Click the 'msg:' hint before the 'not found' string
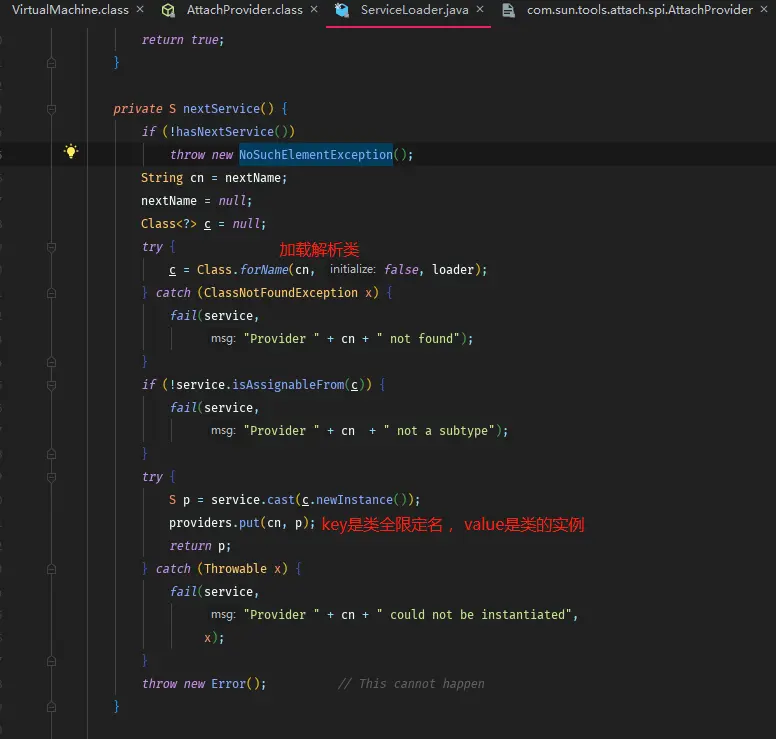 pyautogui.click(x=223, y=339)
